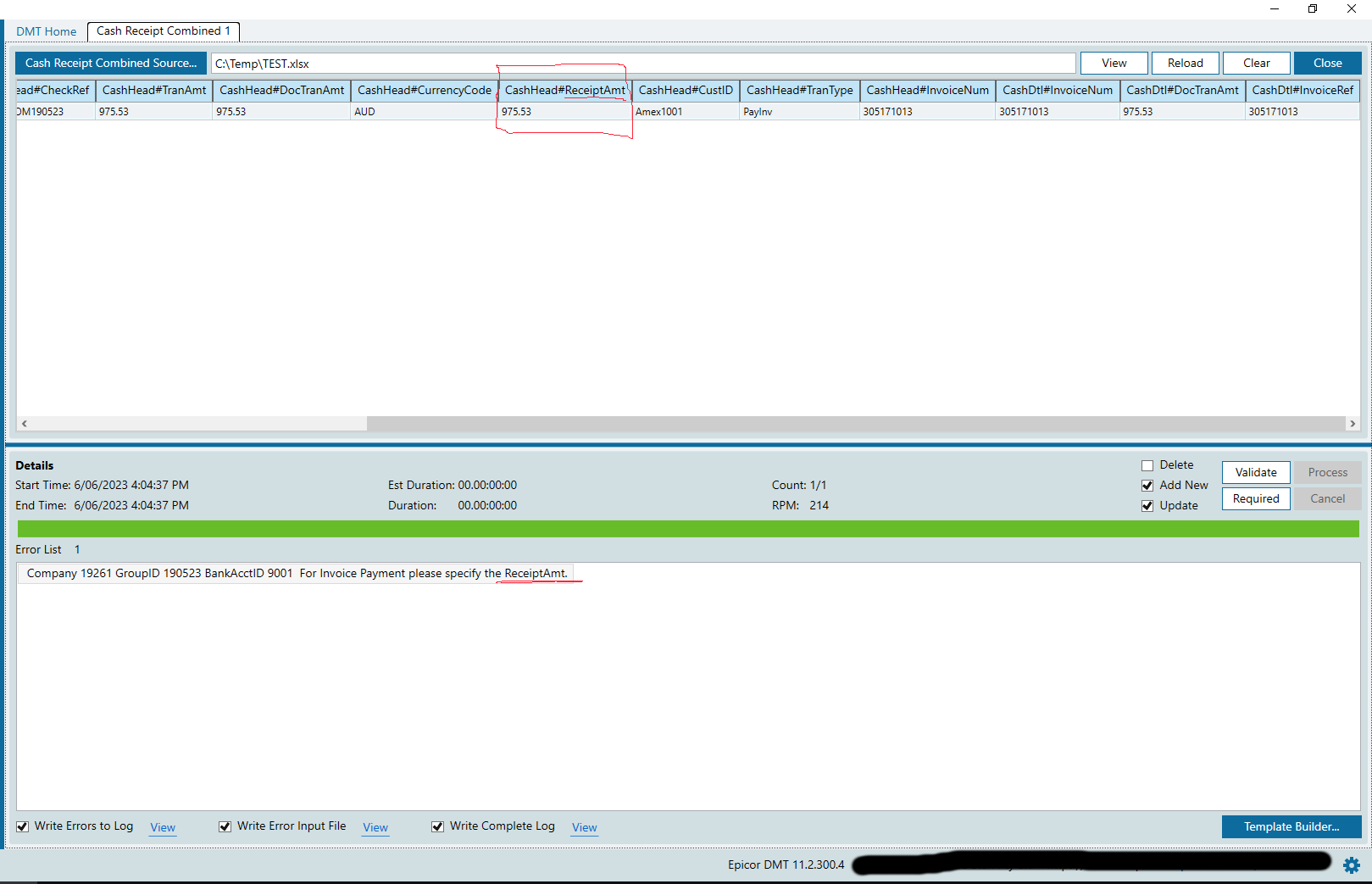Open the View link for Write Error Input File
Screen dimensions: 1372x884
[375, 827]
